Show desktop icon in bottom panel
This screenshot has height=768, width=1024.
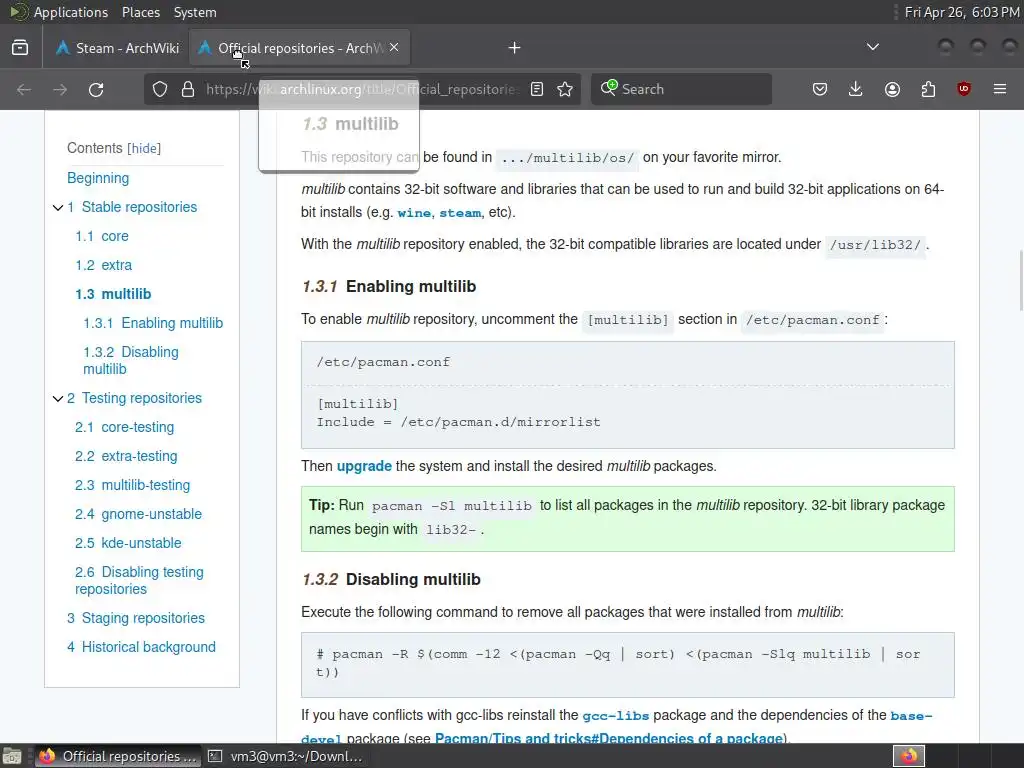(x=12, y=756)
